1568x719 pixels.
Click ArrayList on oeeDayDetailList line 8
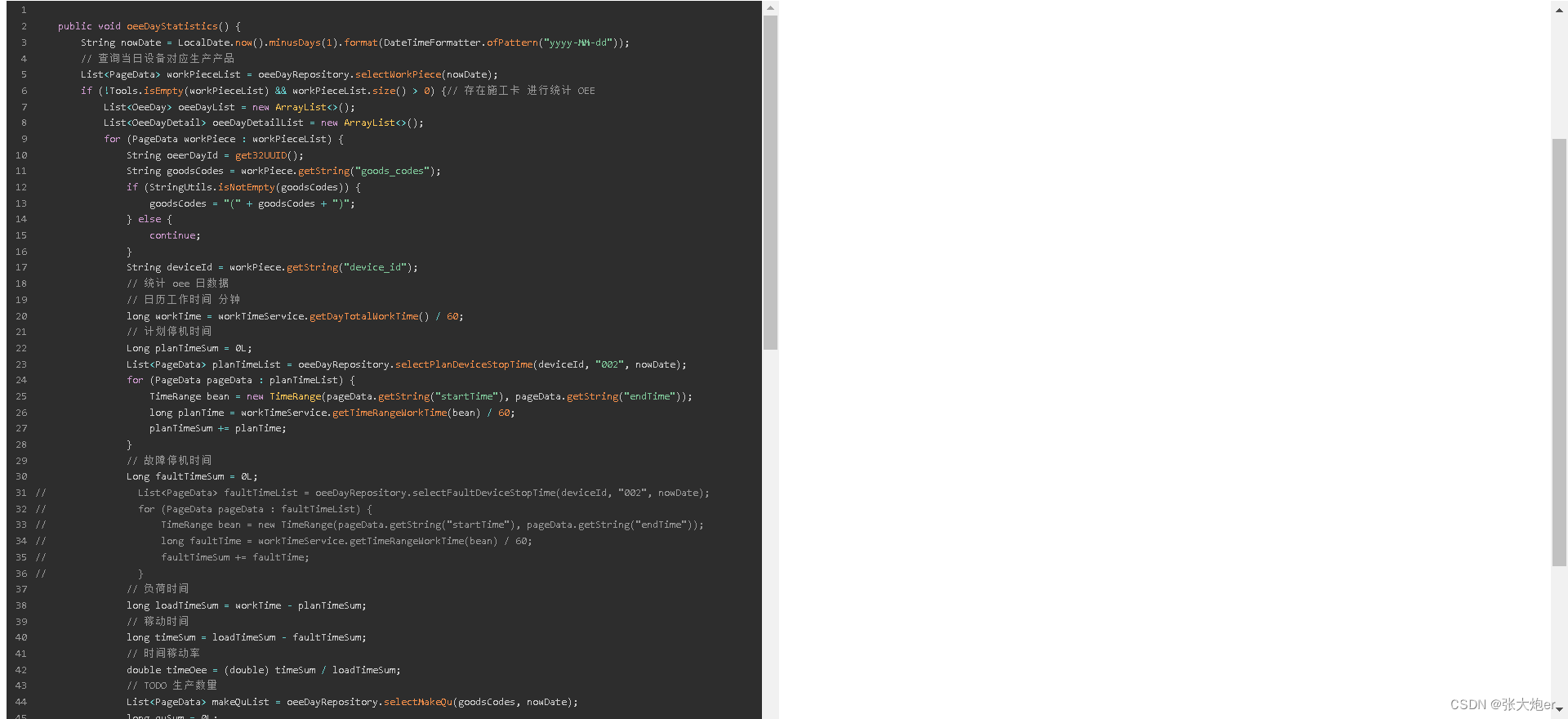[x=369, y=123]
